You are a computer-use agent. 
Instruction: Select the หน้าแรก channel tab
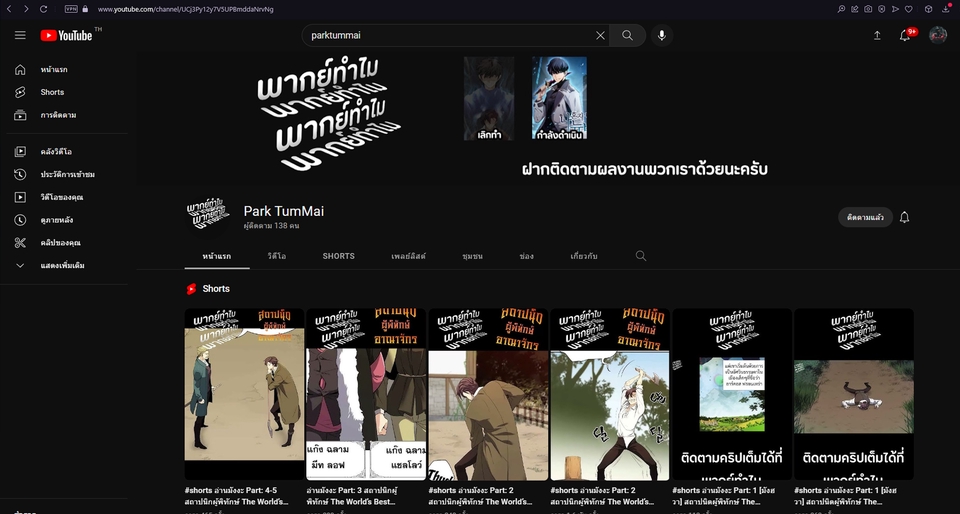[x=217, y=256]
